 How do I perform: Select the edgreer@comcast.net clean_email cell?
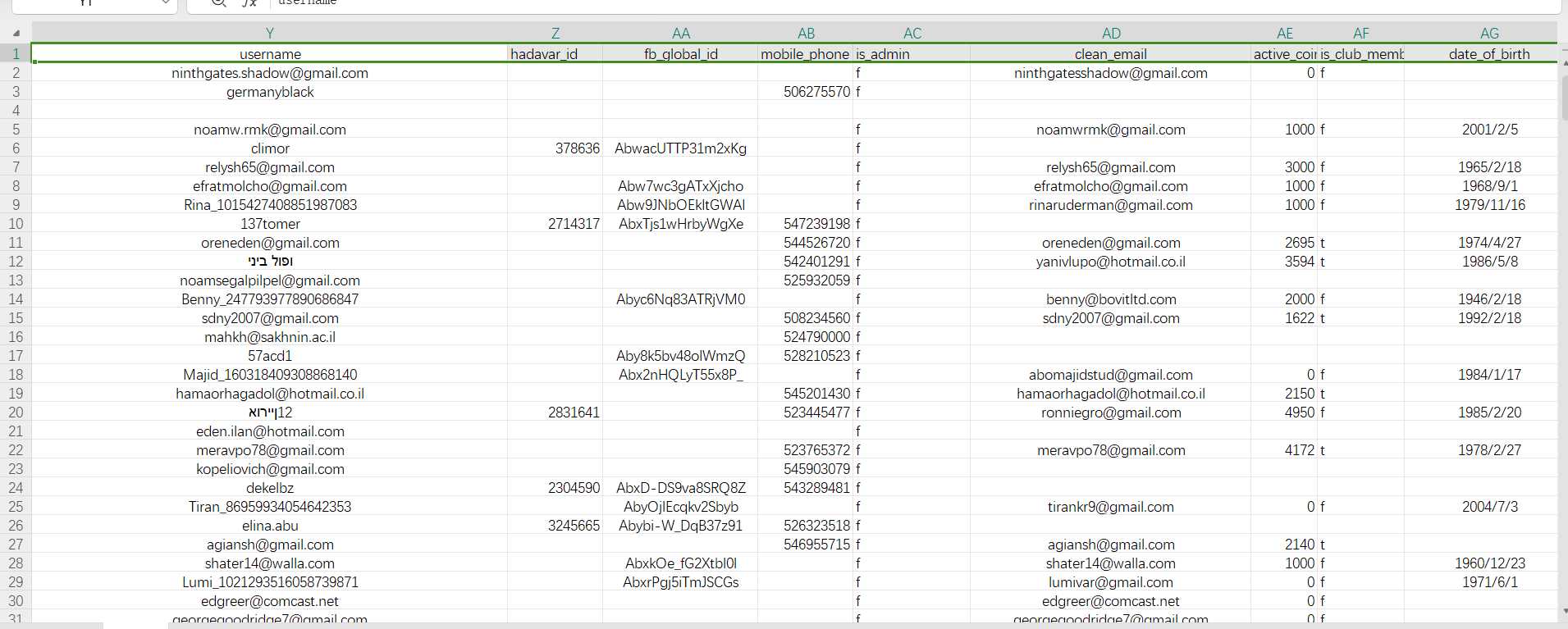(x=1111, y=601)
